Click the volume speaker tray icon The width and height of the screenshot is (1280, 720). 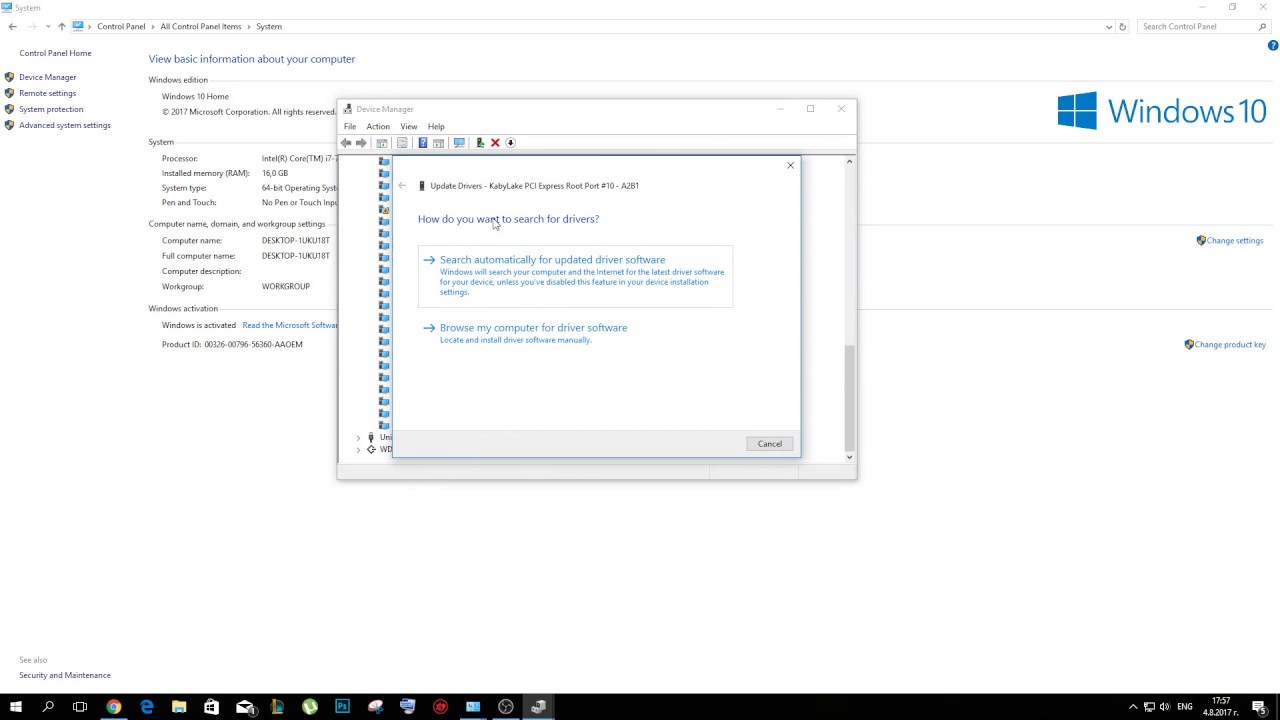1165,707
